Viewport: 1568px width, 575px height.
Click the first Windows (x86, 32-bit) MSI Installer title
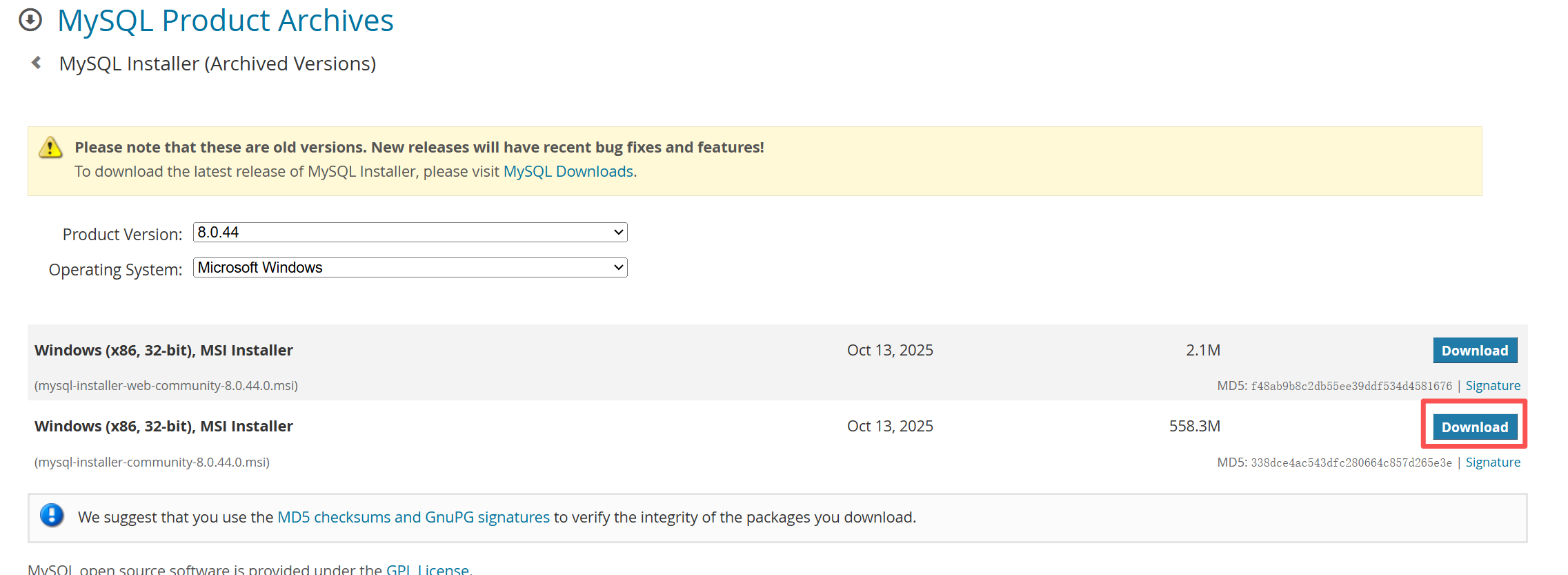coord(163,350)
